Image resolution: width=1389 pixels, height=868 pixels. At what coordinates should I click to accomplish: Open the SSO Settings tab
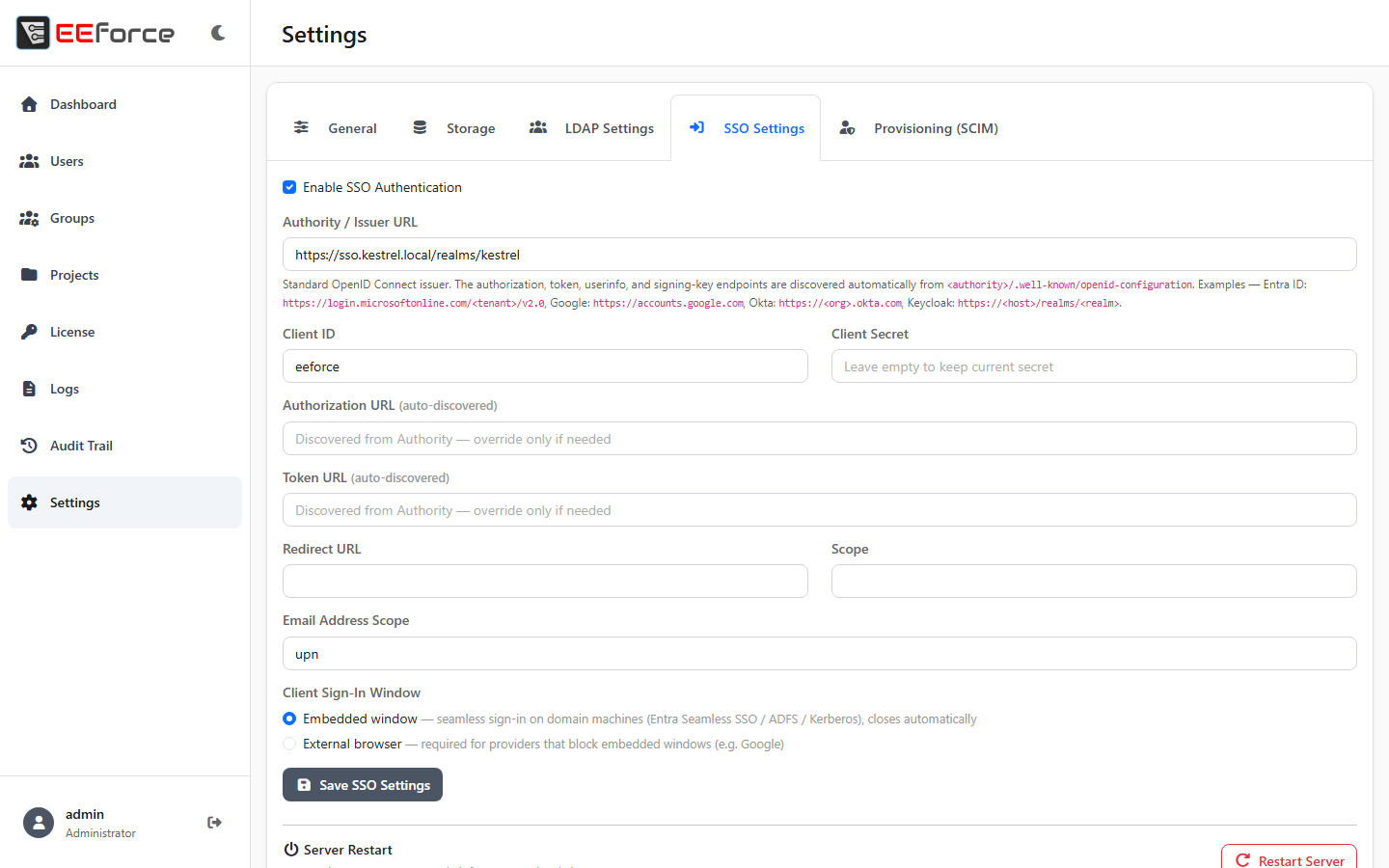[x=746, y=128]
